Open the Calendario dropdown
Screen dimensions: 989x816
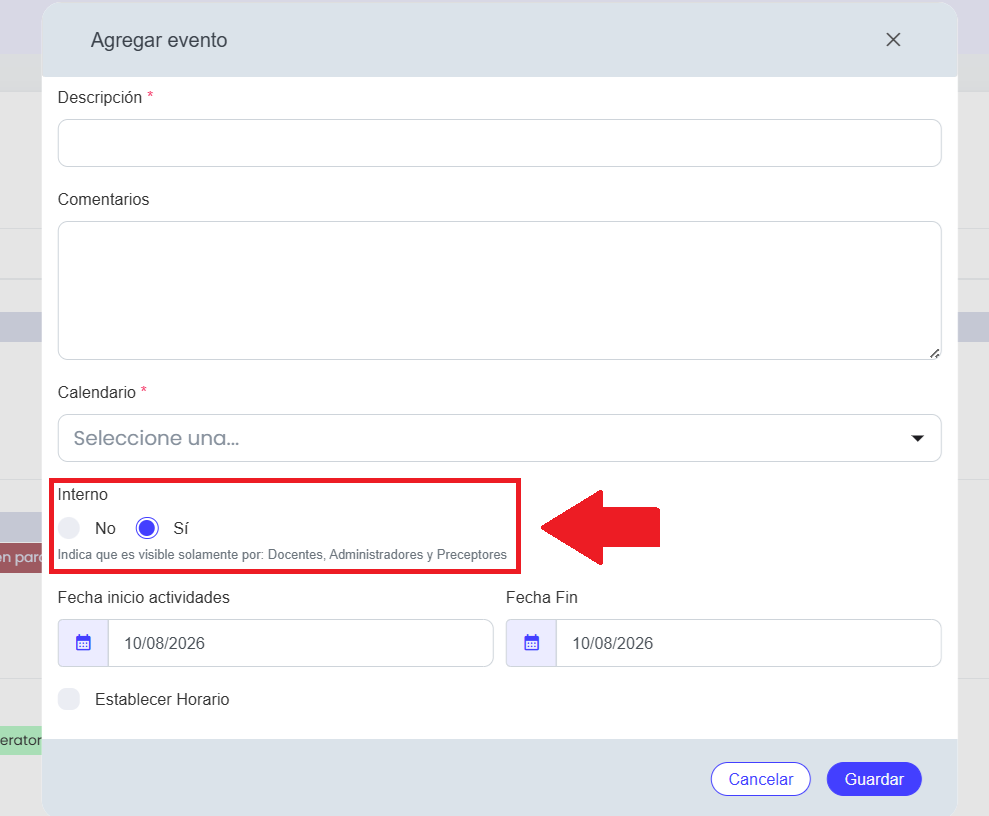(x=500, y=438)
